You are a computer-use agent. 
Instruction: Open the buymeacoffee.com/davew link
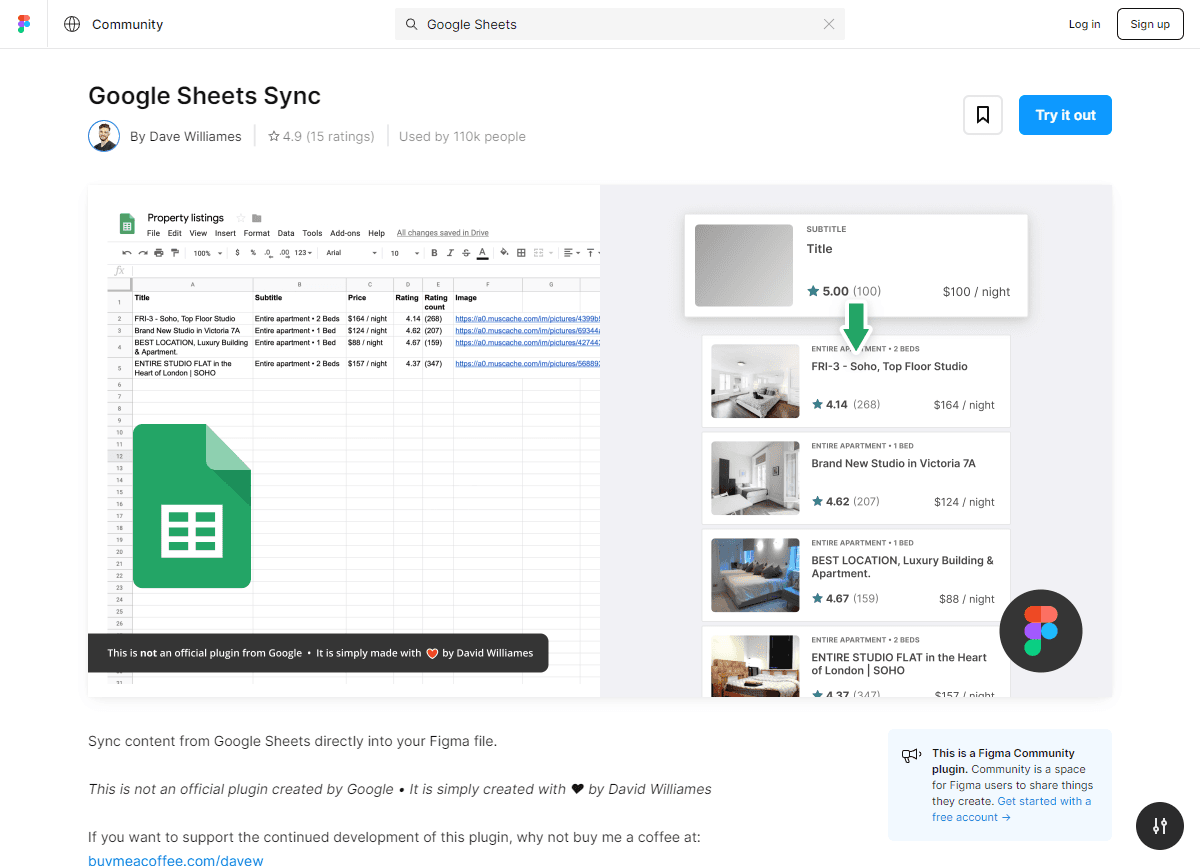176,859
